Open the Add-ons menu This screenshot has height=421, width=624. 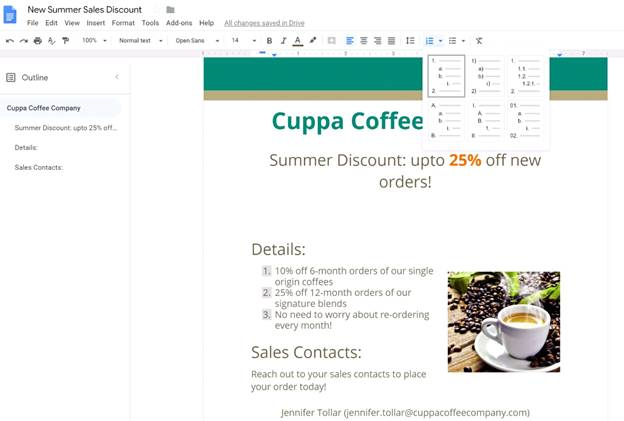tap(179, 23)
